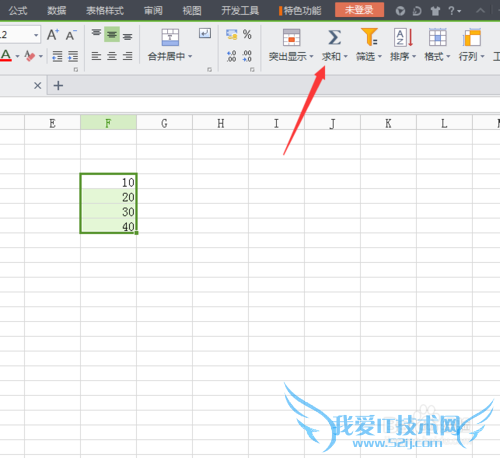Click the skin T-shirt icon
The image size is (500, 458).
click(435, 11)
